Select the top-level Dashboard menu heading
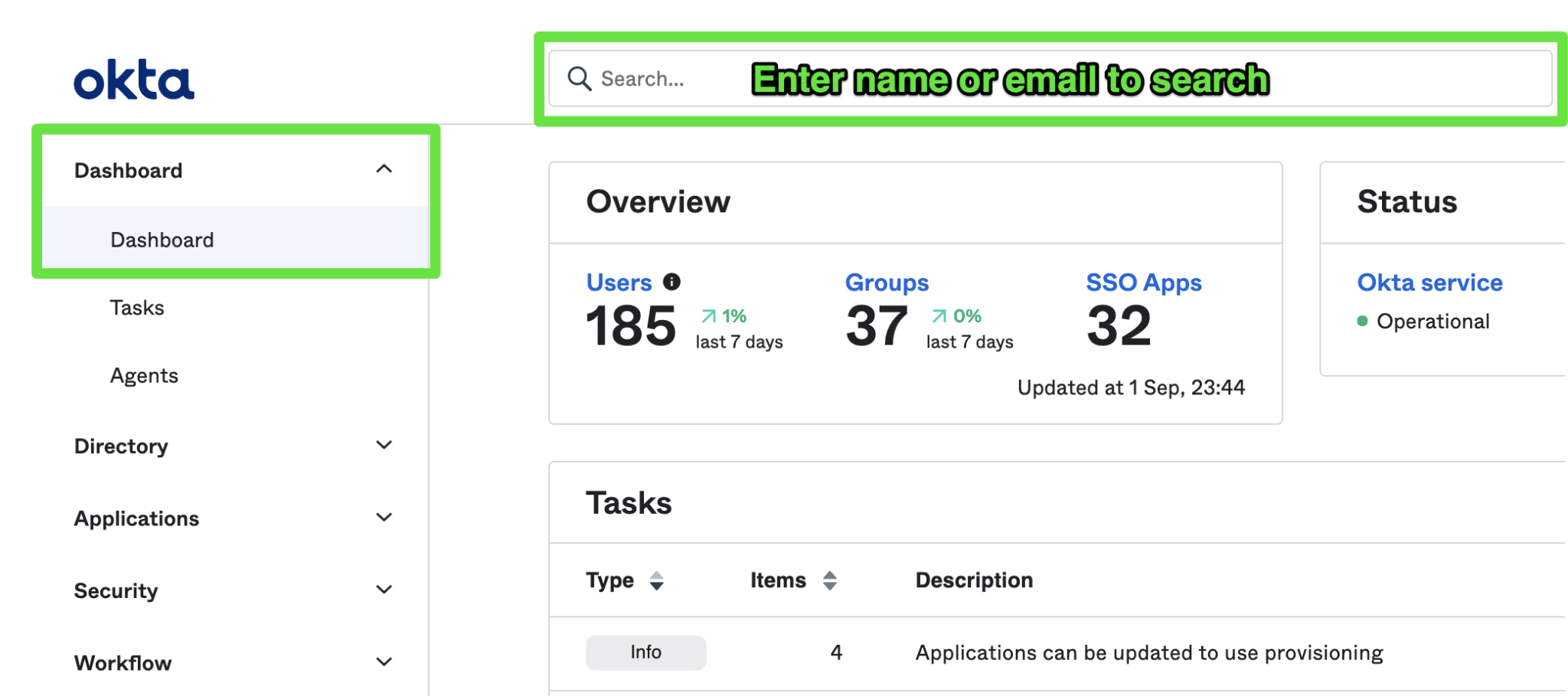This screenshot has width=1568, height=696. coord(128,171)
